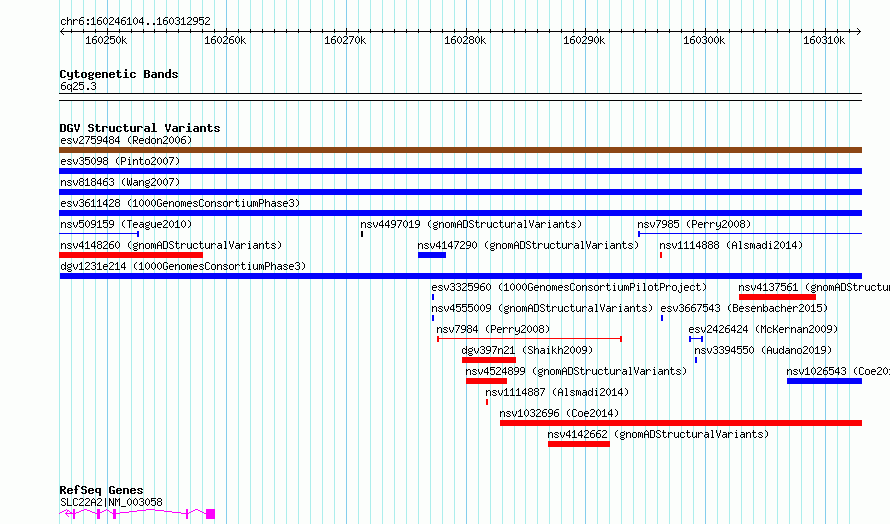Open the SLC22A2|NM_003058 gene label
890x524 pixels.
(x=111, y=502)
